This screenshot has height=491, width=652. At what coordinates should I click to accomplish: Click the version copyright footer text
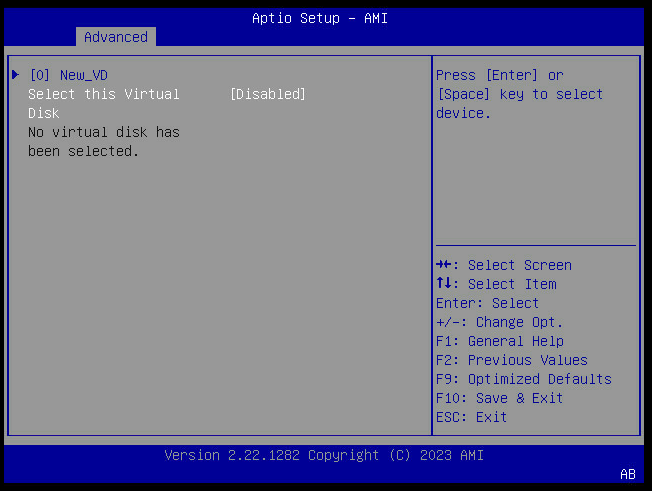(x=324, y=455)
